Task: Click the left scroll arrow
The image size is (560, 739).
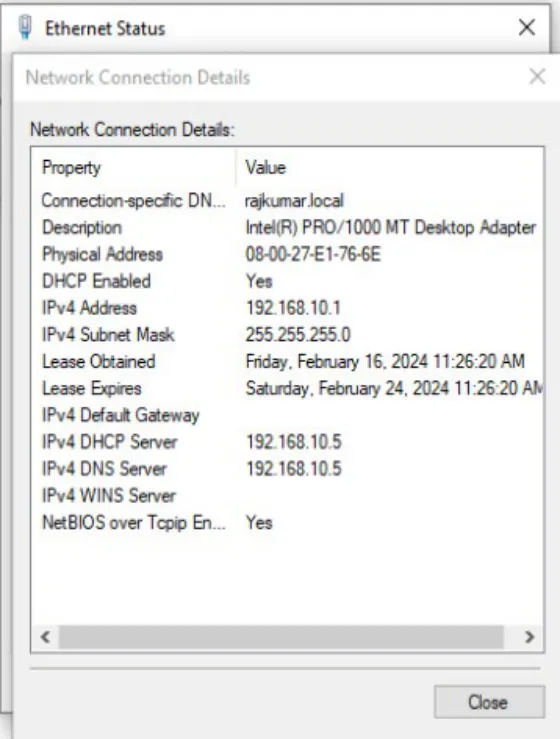Action: 45,637
